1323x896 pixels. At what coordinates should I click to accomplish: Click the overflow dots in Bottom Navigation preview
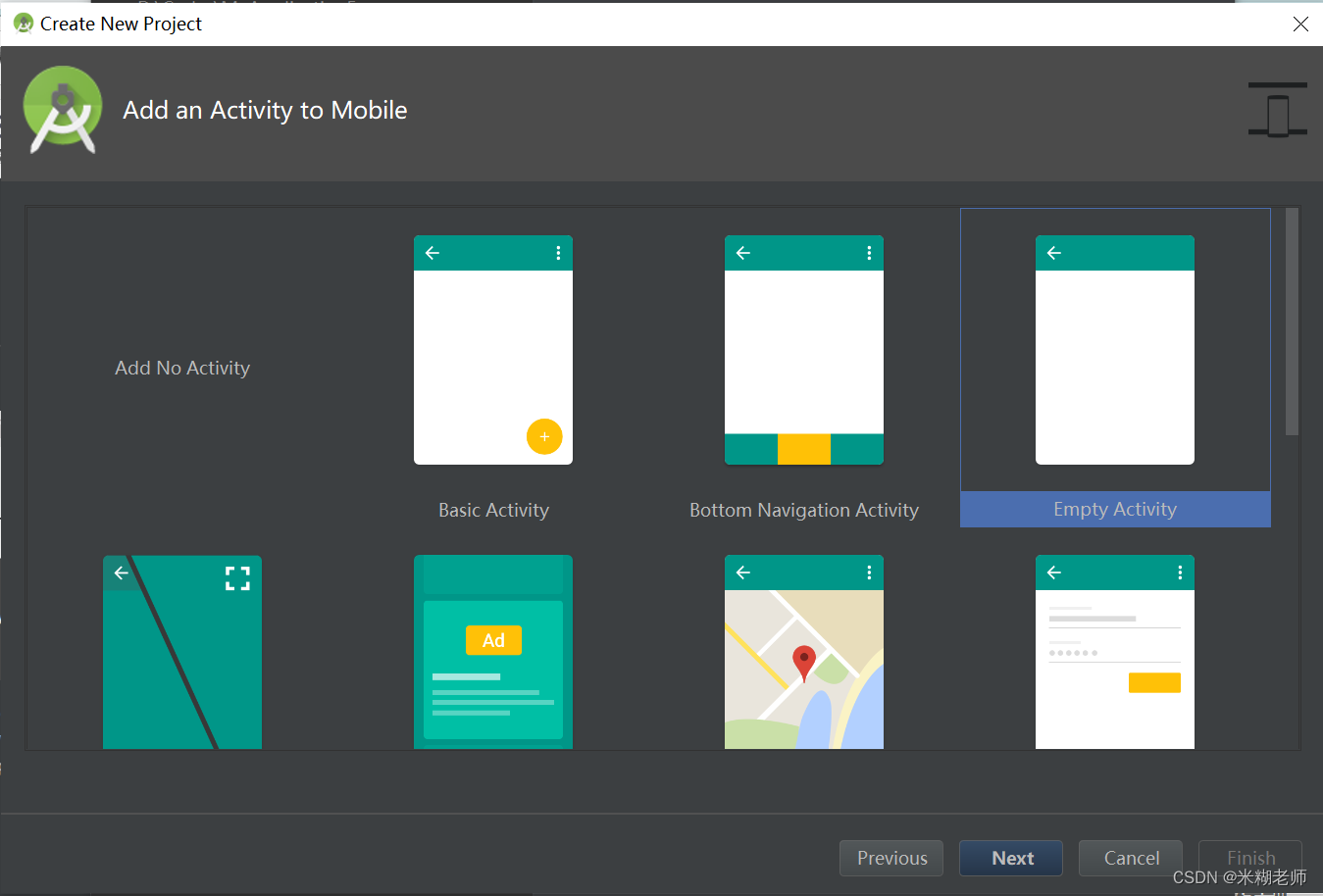[x=869, y=253]
